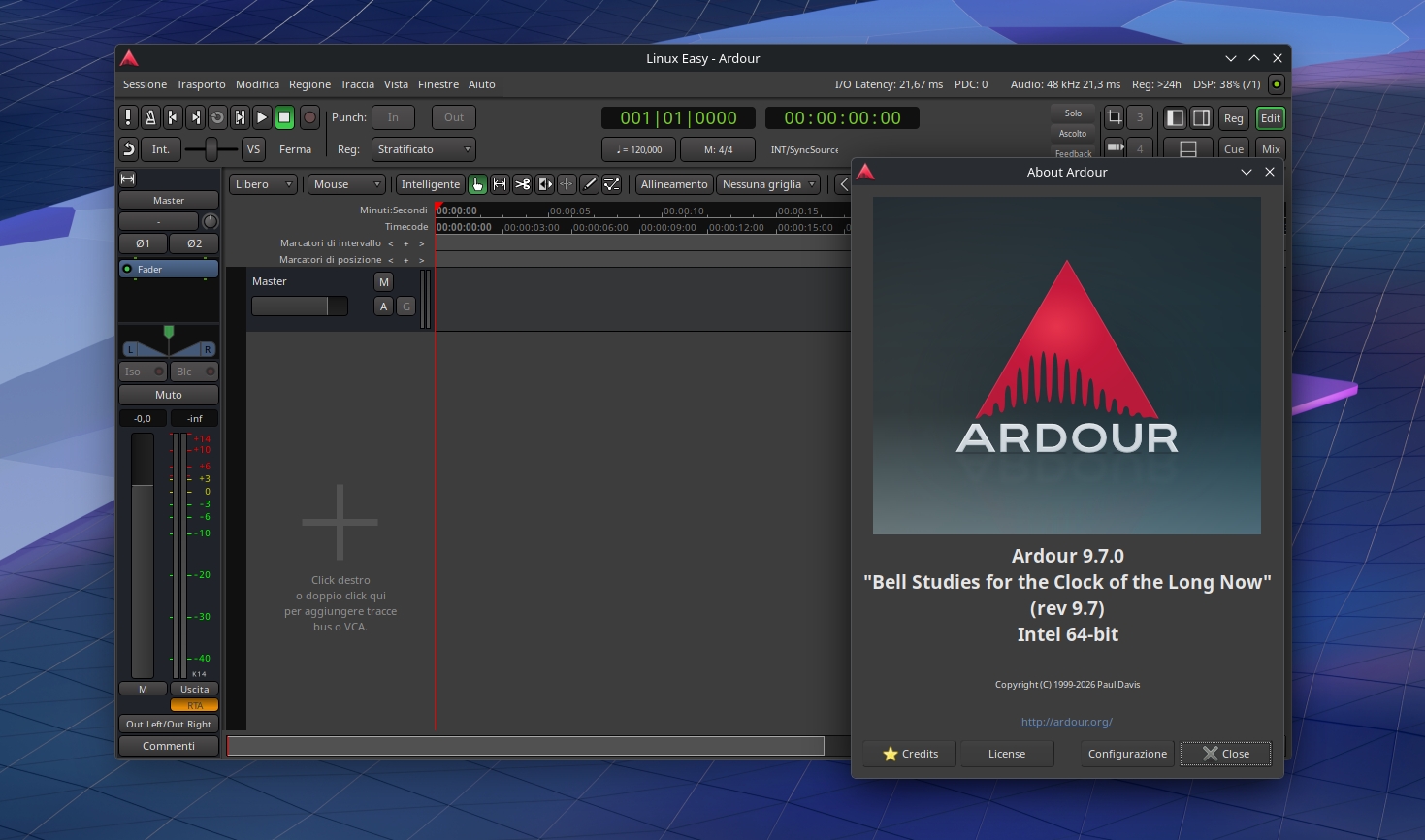Click the Master track gain slider in editor
The width and height of the screenshot is (1425, 840).
300,307
